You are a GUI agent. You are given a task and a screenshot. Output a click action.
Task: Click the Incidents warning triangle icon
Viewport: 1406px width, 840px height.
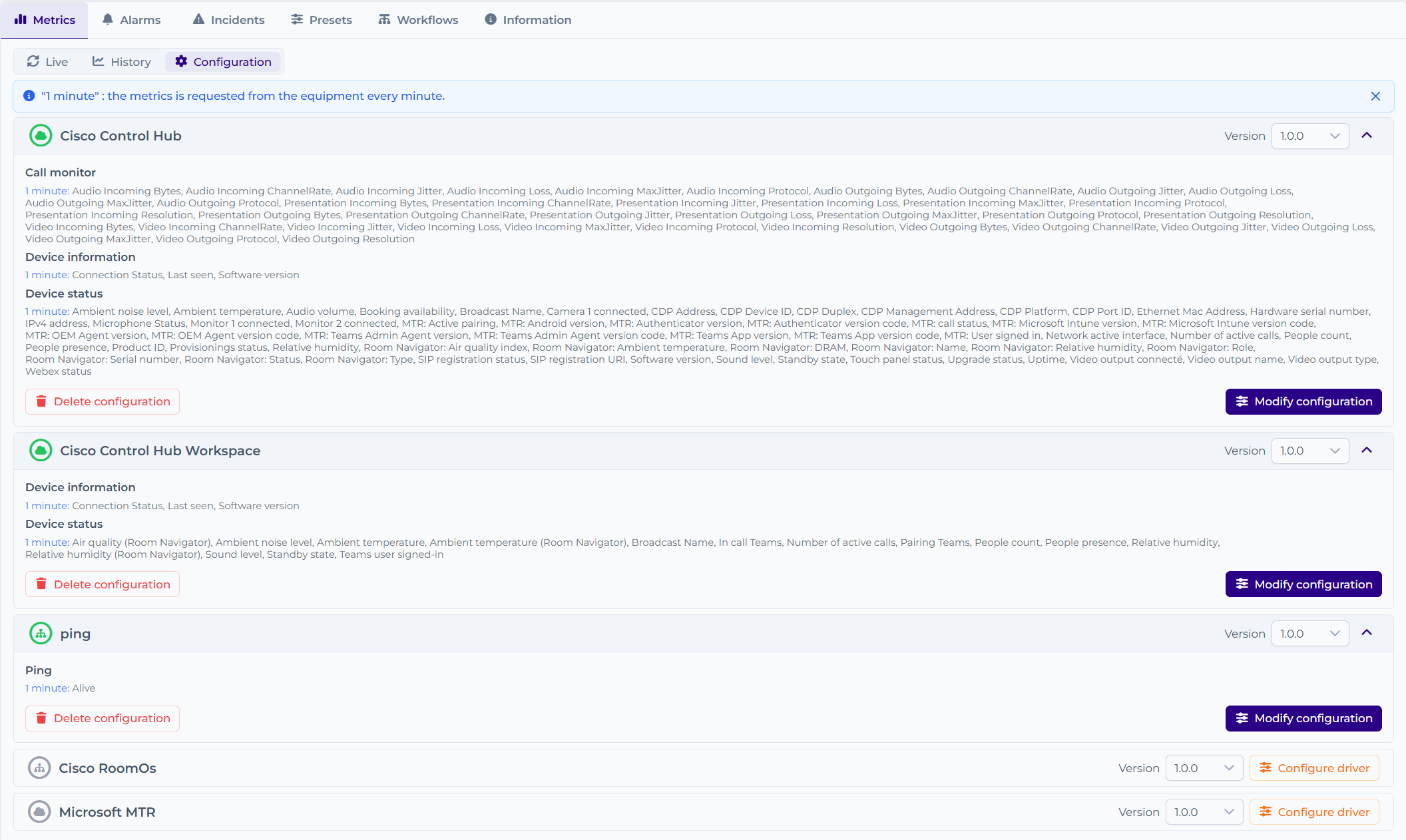point(198,19)
